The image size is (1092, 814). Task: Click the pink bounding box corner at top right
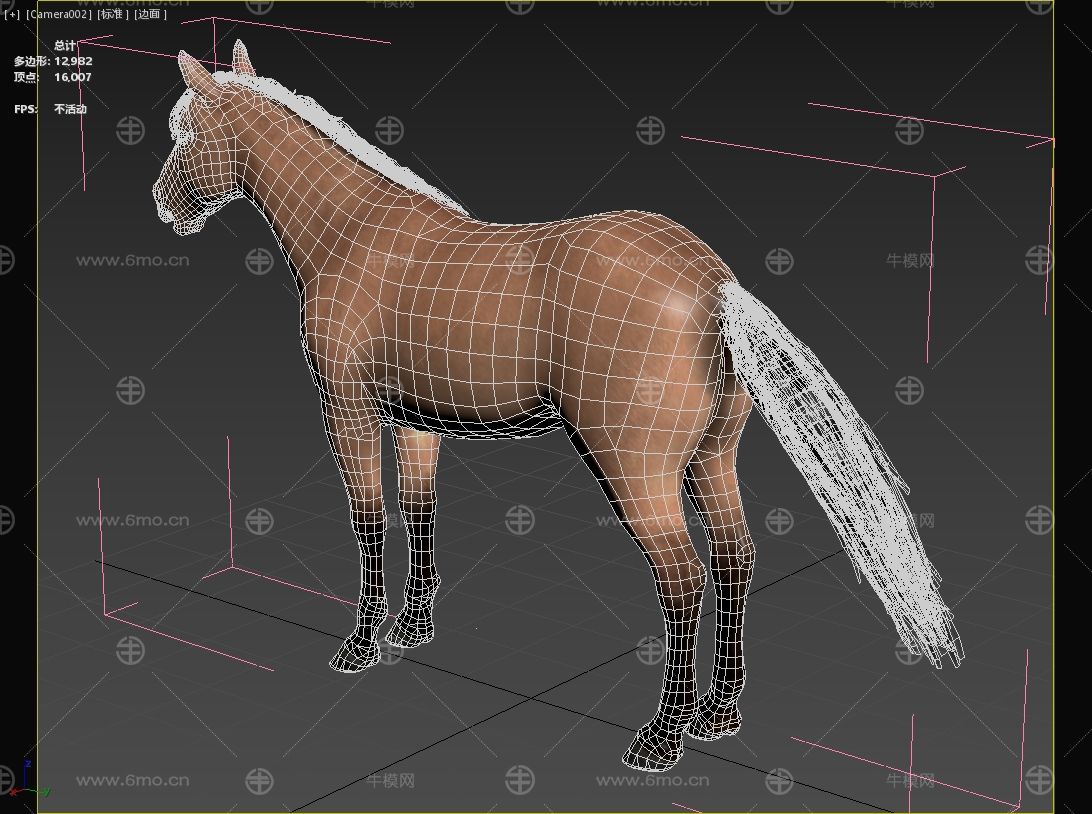tap(1050, 142)
